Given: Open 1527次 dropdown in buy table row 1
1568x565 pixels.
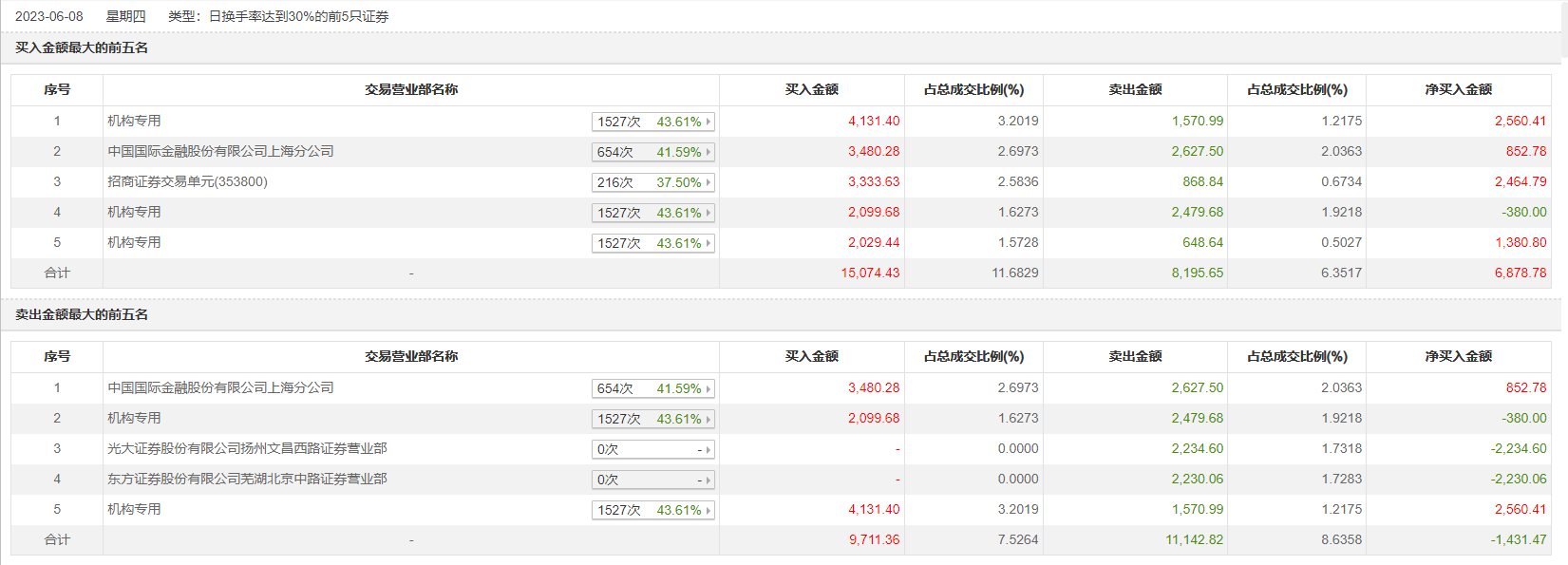Looking at the screenshot, I should pos(652,122).
